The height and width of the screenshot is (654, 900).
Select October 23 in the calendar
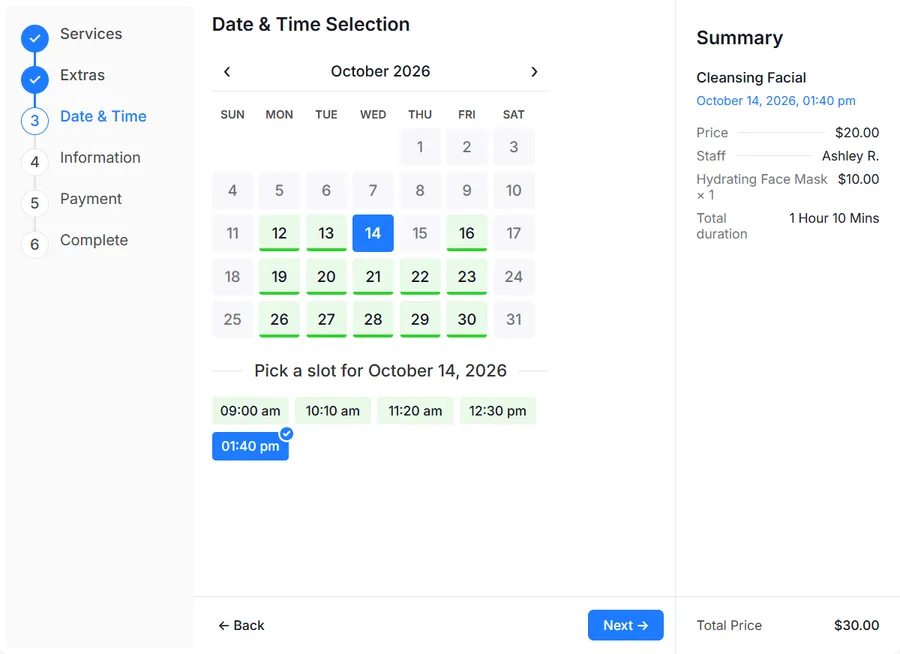click(467, 276)
